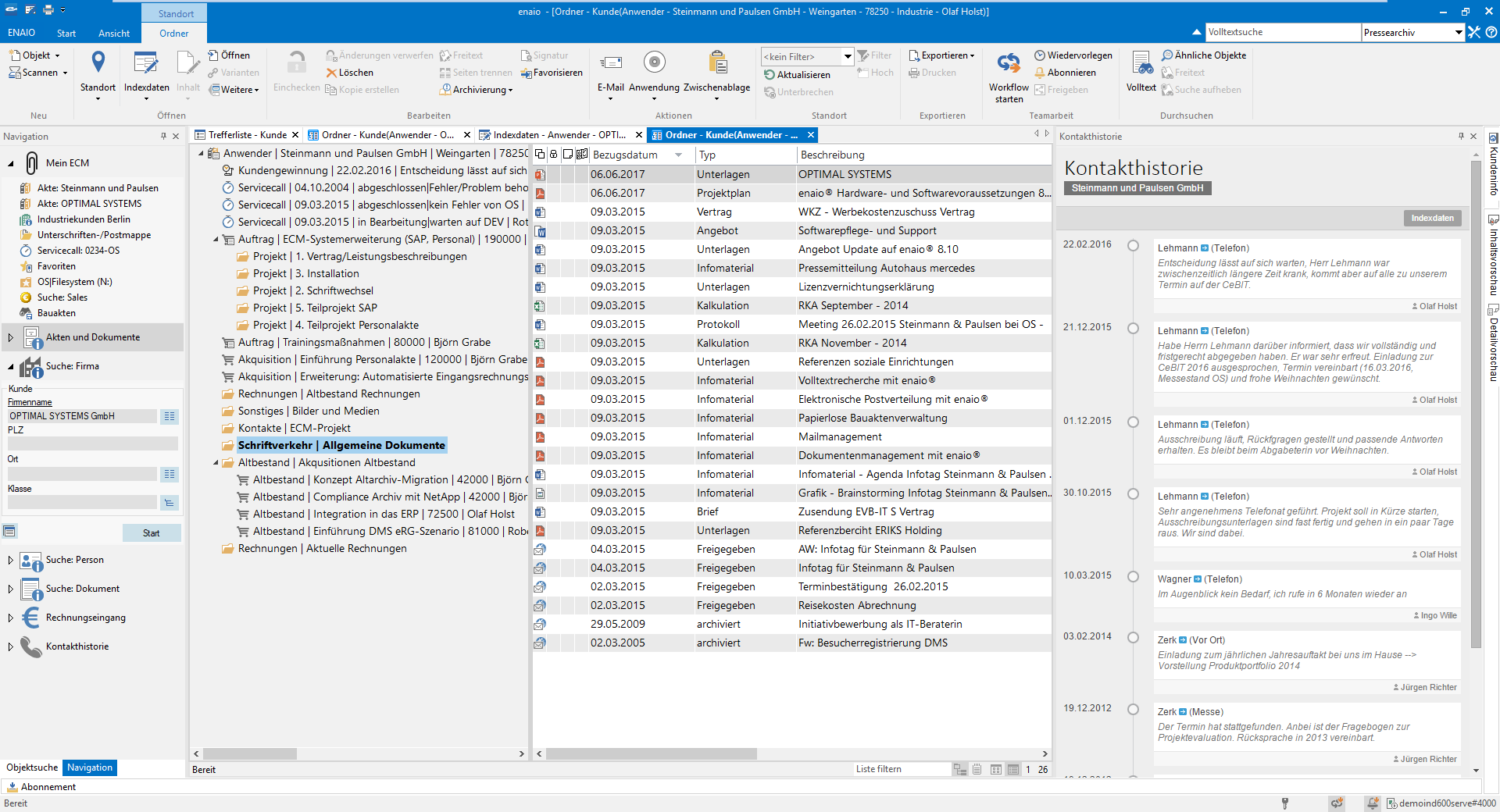Click the help icon beside search
This screenshot has width=1500, height=812.
[1491, 32]
